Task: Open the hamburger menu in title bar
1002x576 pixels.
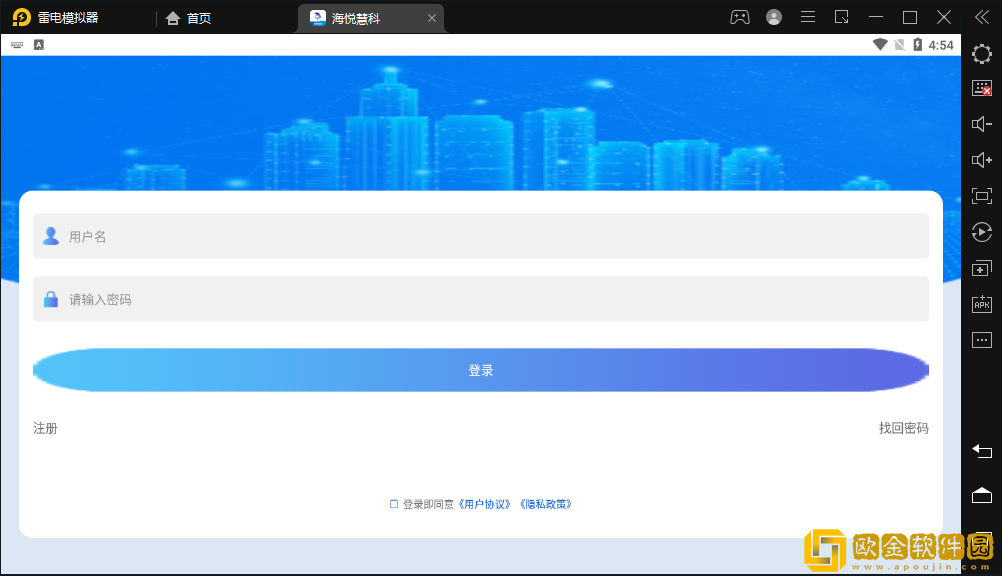Action: coord(808,17)
